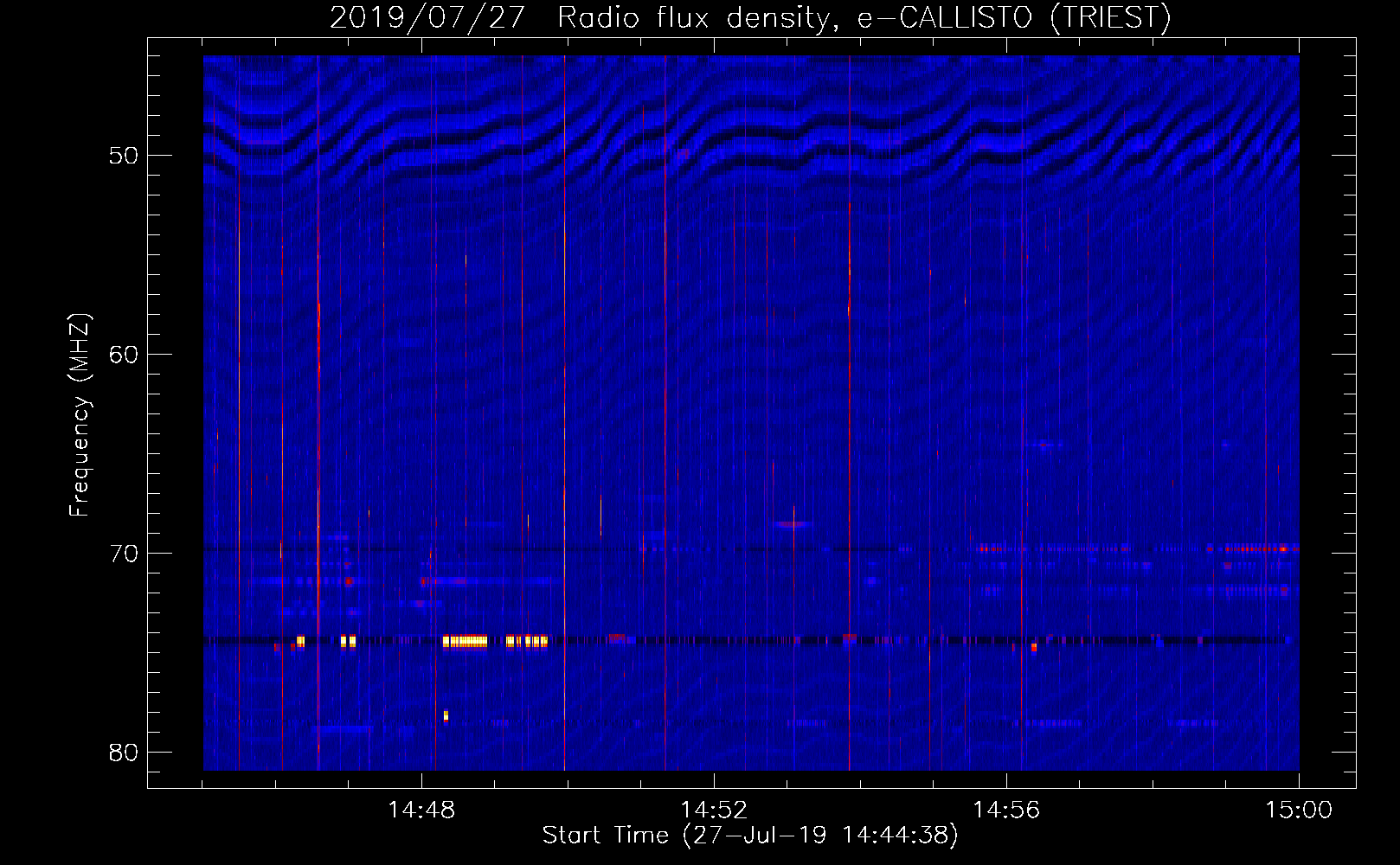Click the 14:48 time tick label
1400x865 pixels.
point(421,811)
